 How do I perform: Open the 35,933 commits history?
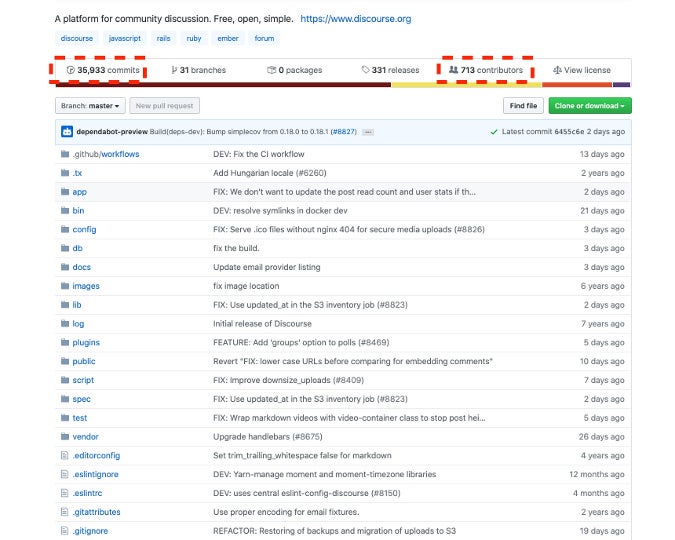(103, 70)
